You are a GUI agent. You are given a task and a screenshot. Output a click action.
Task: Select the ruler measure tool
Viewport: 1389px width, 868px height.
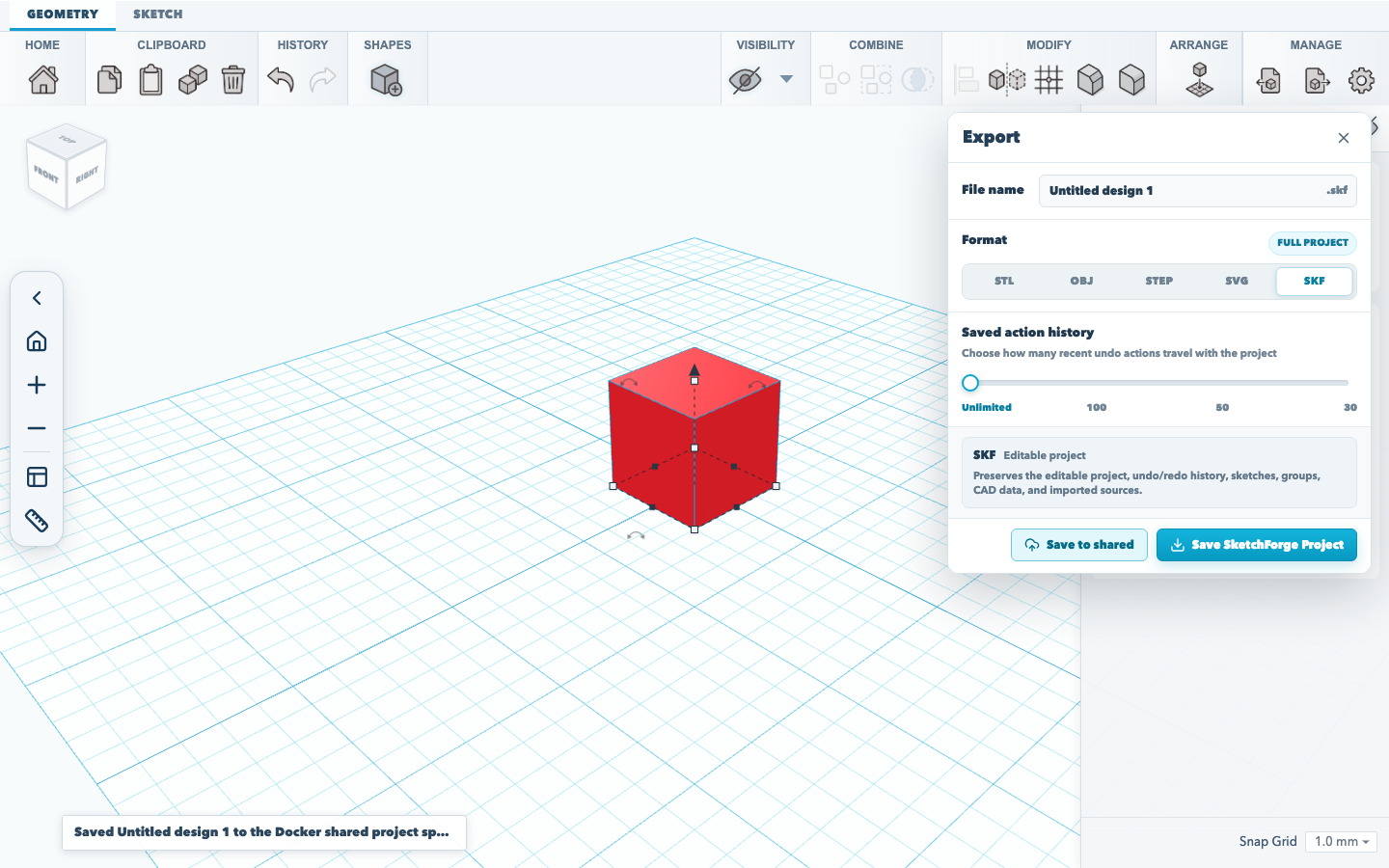pos(37,521)
